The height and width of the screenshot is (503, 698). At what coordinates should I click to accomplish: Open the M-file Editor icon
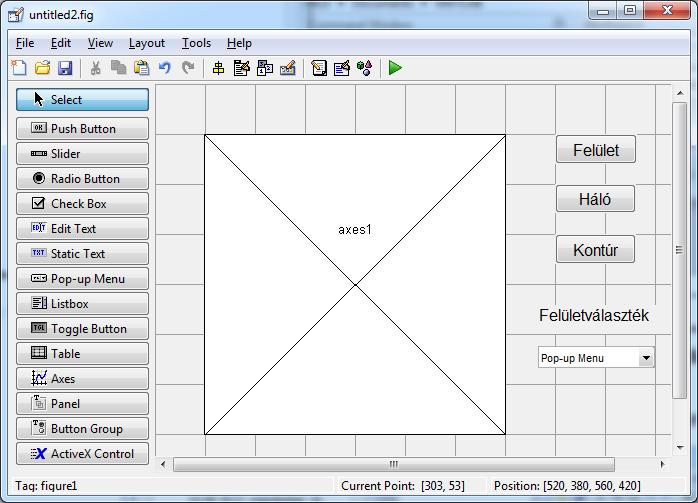click(x=319, y=68)
